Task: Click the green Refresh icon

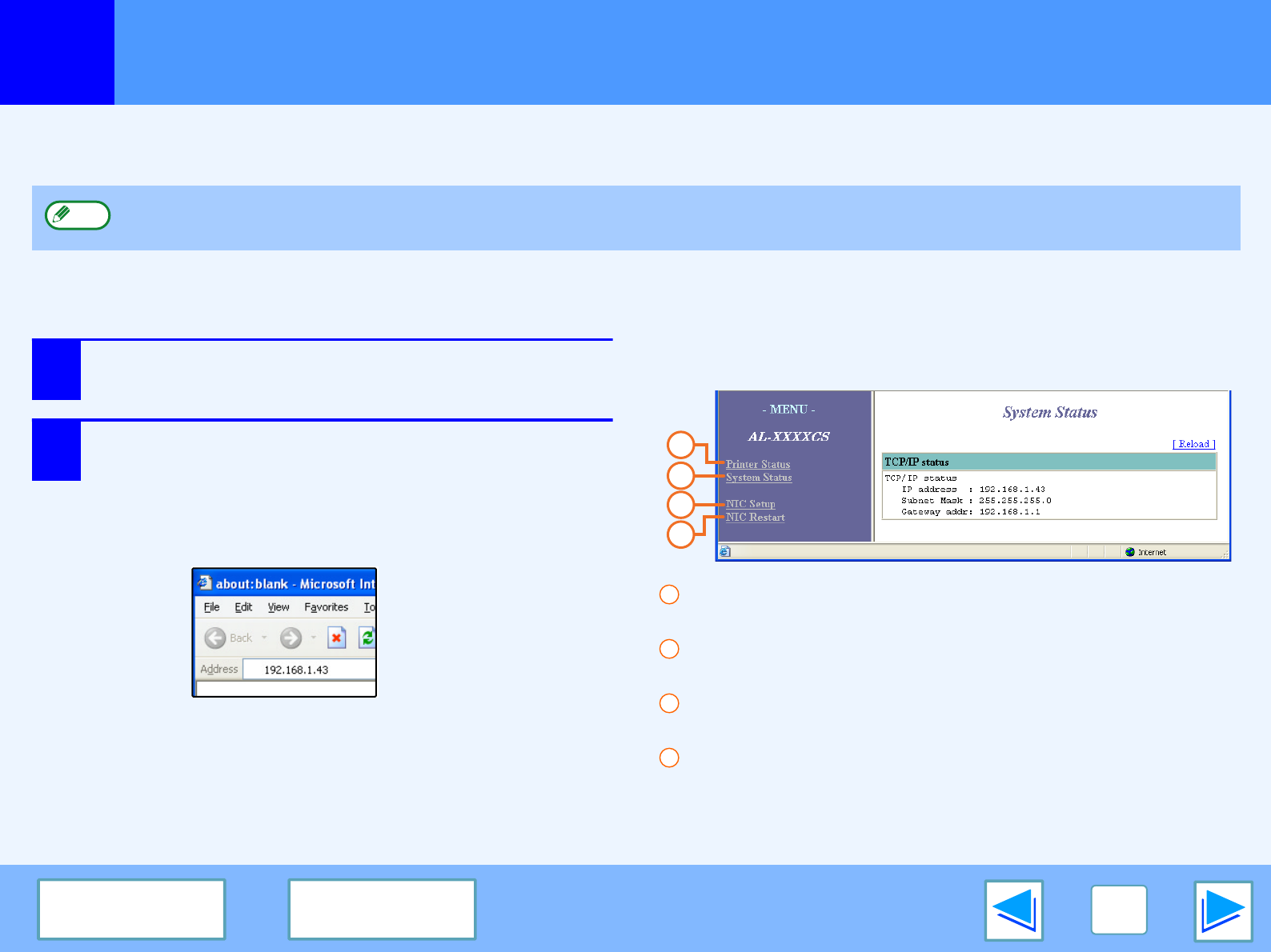Action: coord(367,638)
